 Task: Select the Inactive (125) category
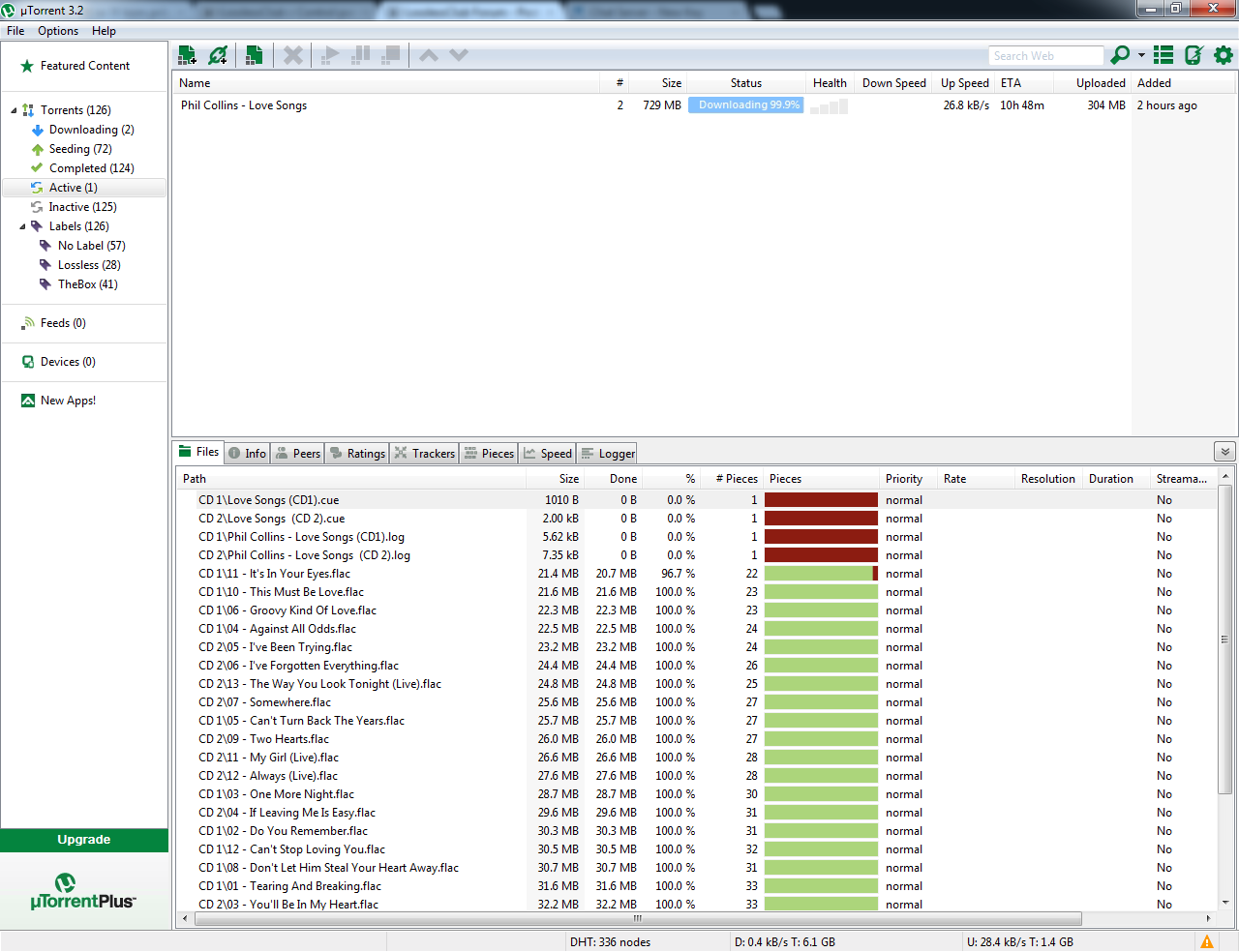click(x=82, y=207)
